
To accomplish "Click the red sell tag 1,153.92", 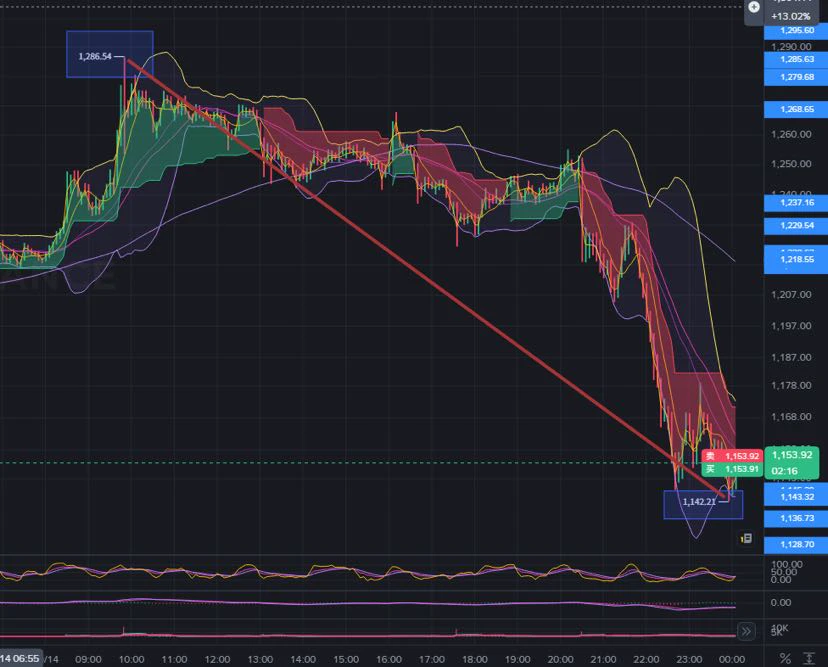I will click(732, 456).
